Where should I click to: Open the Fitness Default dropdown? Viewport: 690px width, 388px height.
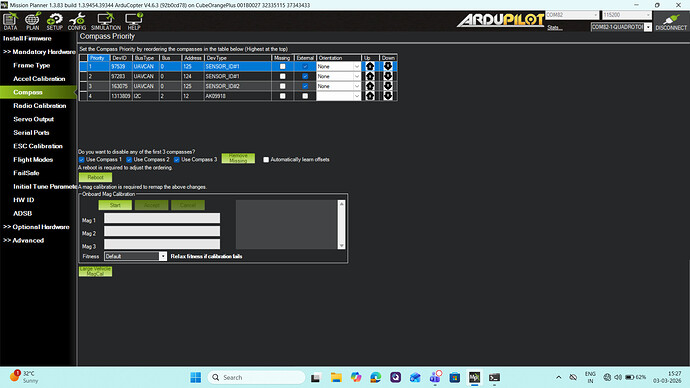[163, 256]
